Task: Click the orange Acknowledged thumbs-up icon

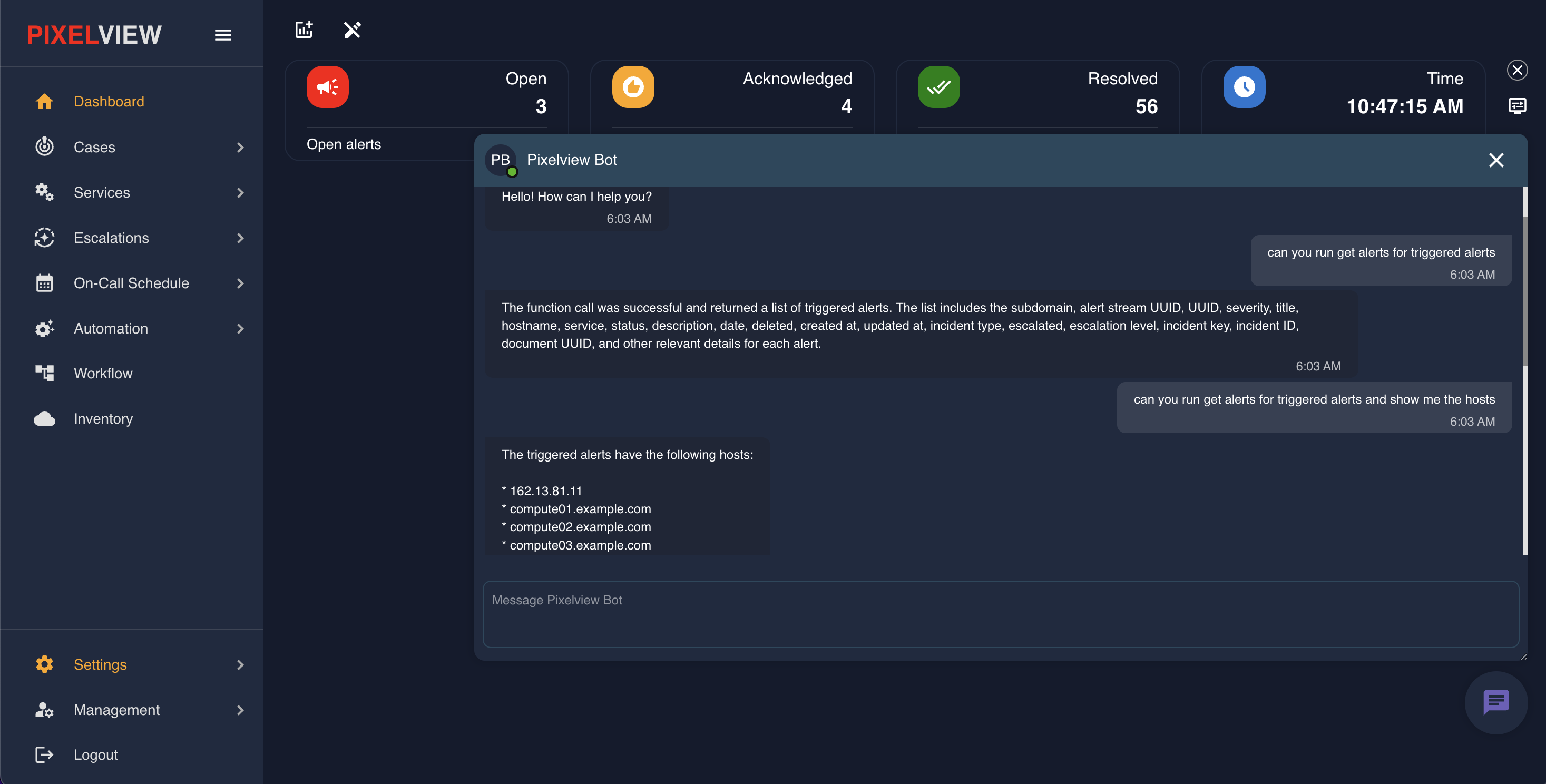Action: click(633, 87)
